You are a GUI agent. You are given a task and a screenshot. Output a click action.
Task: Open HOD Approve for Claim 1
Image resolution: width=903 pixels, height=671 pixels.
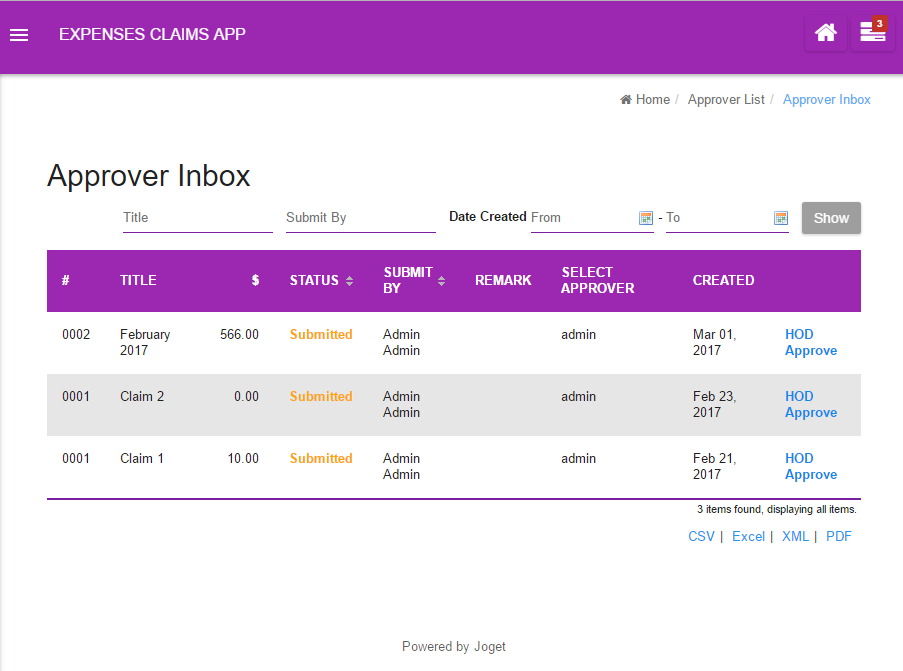pos(810,467)
